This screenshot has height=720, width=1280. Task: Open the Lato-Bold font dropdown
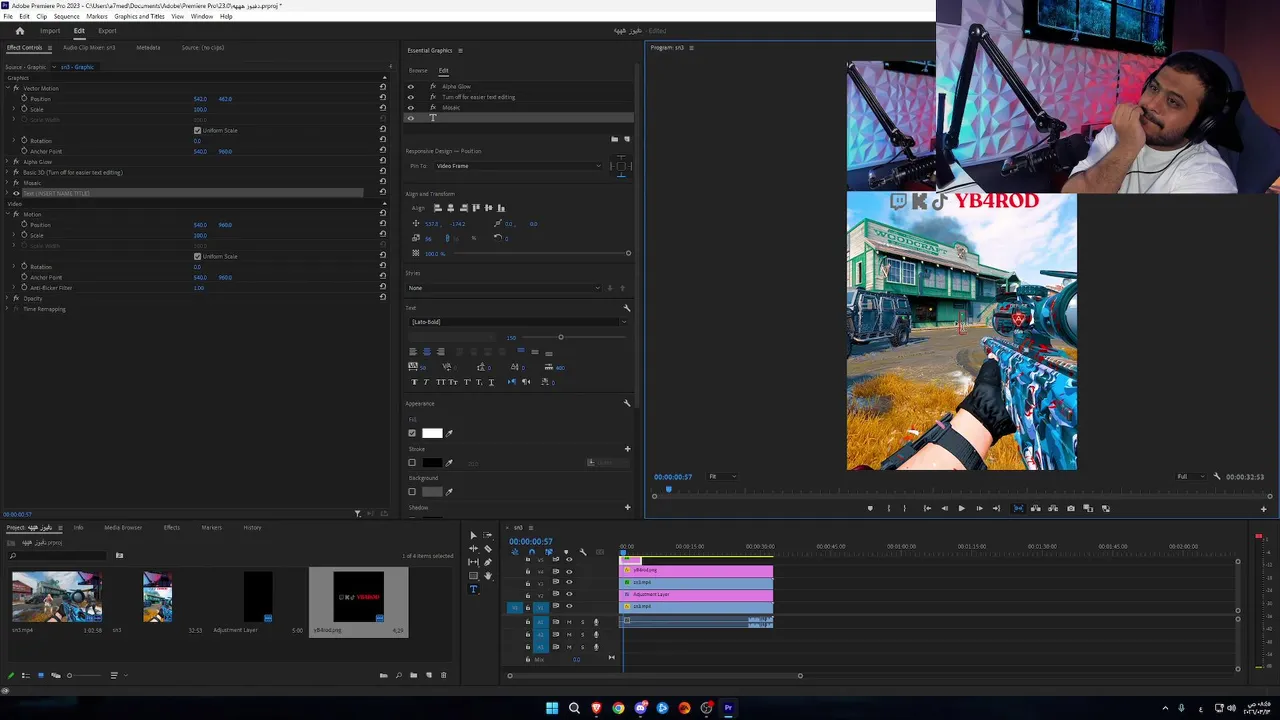tap(518, 322)
